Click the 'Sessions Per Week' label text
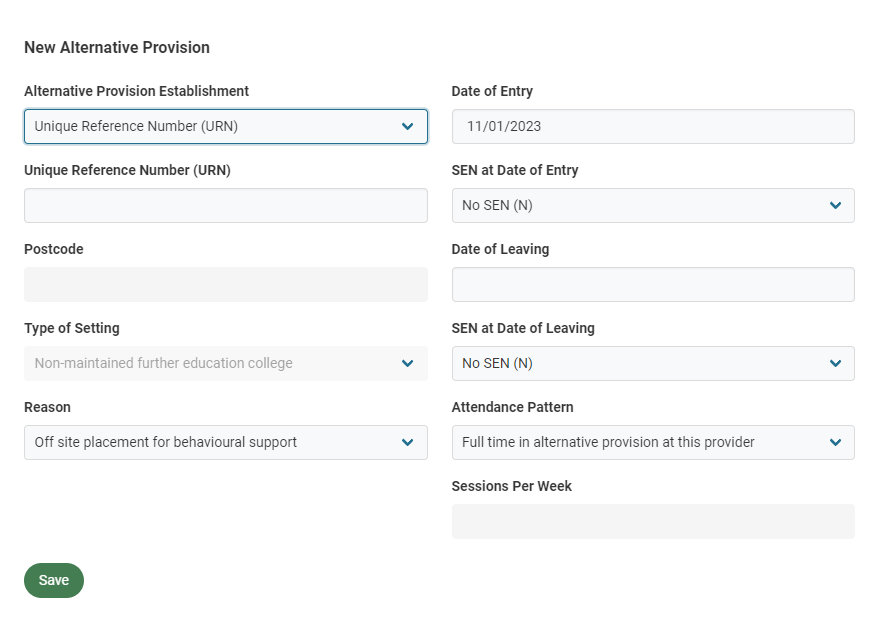The image size is (890, 627). point(511,486)
